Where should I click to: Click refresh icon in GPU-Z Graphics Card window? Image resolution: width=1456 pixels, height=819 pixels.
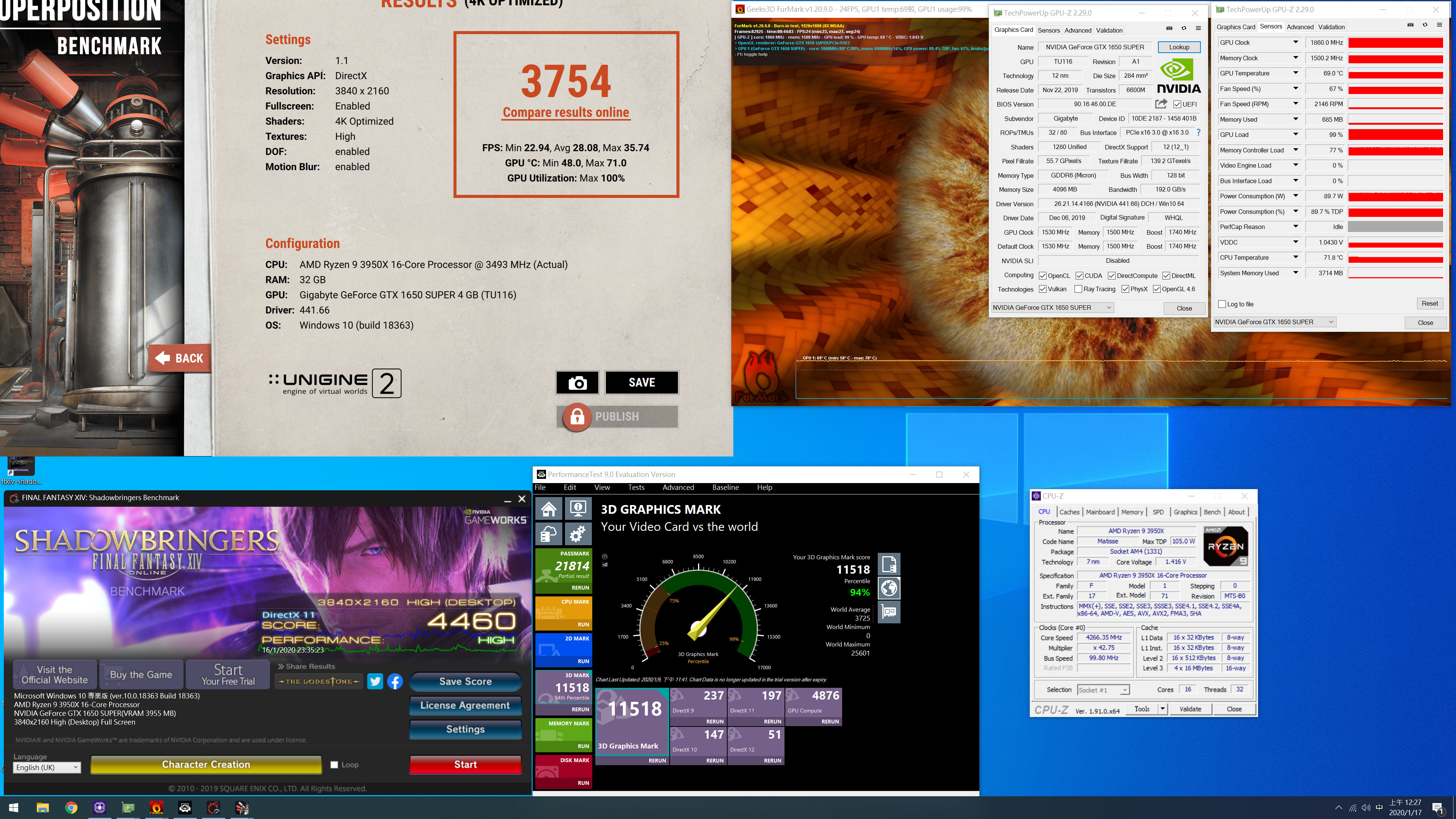tap(1183, 28)
